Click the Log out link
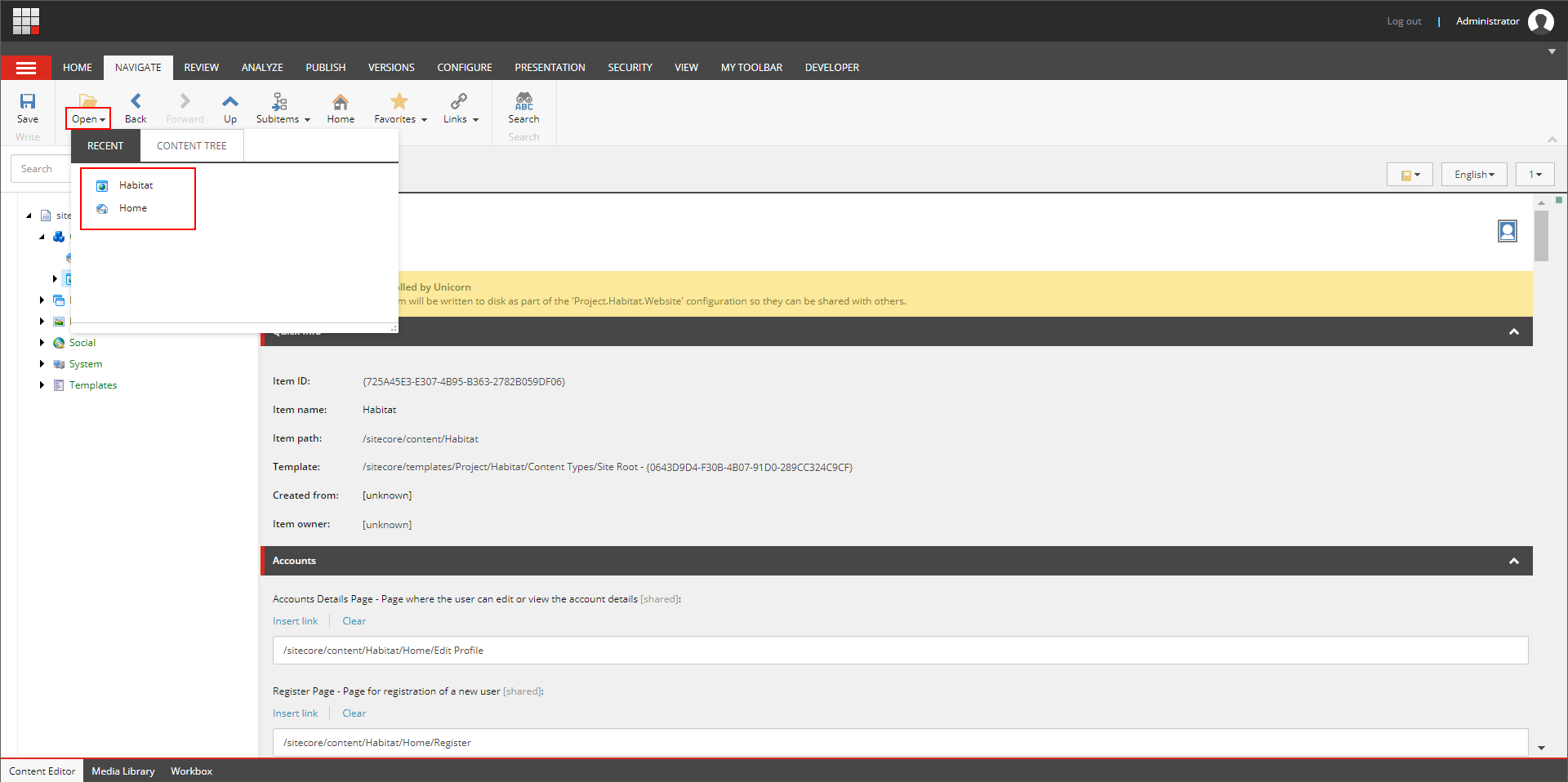The image size is (1568, 782). coord(1404,21)
